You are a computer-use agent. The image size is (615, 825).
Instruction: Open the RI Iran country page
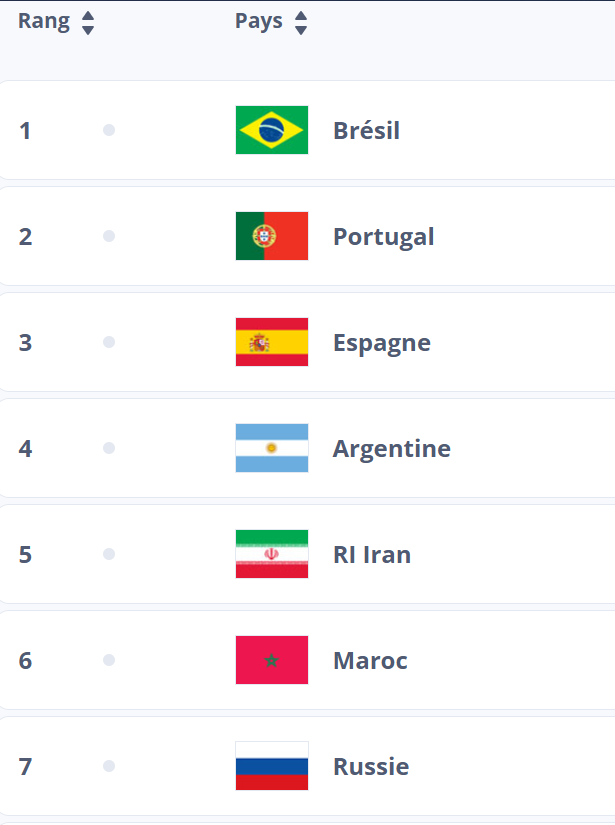click(x=370, y=554)
